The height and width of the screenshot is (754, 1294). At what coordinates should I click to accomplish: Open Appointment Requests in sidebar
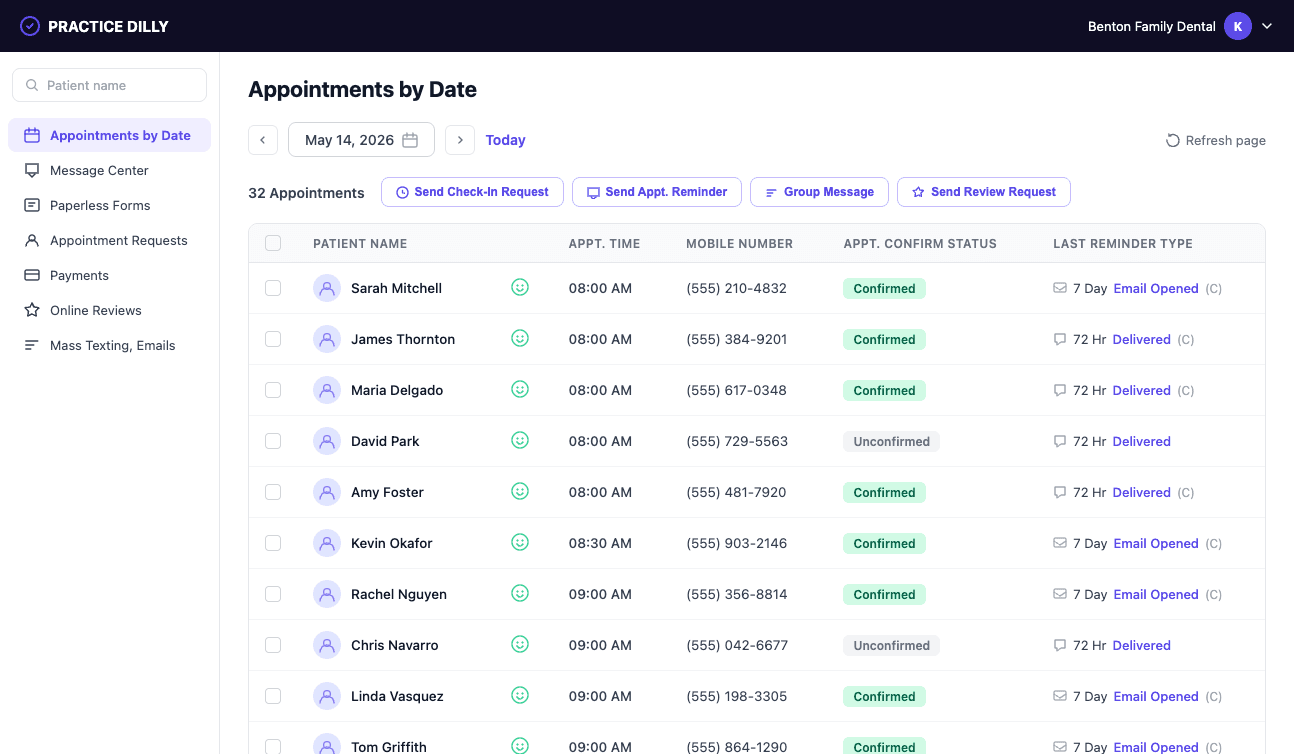click(x=109, y=240)
